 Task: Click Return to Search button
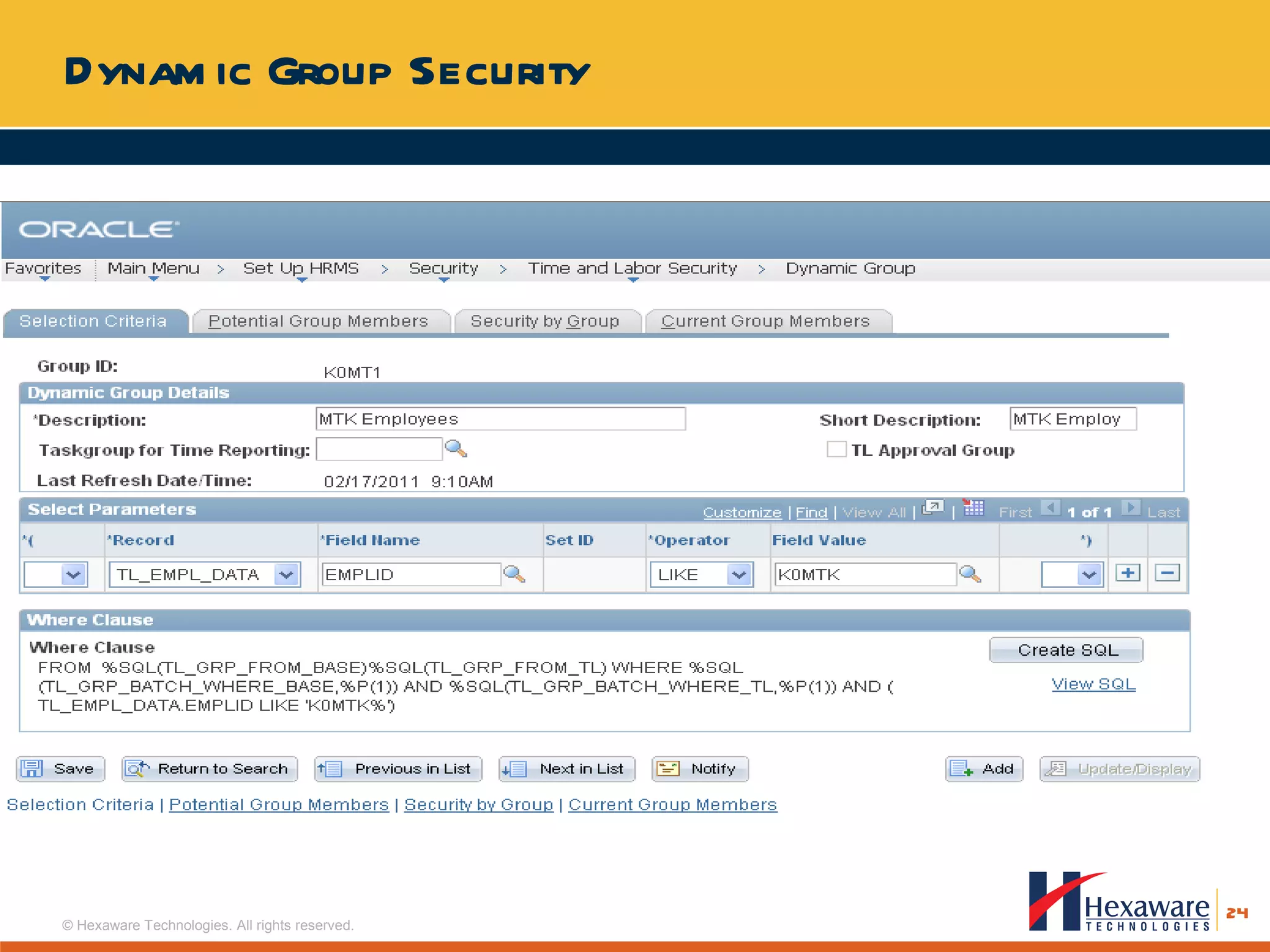(210, 769)
